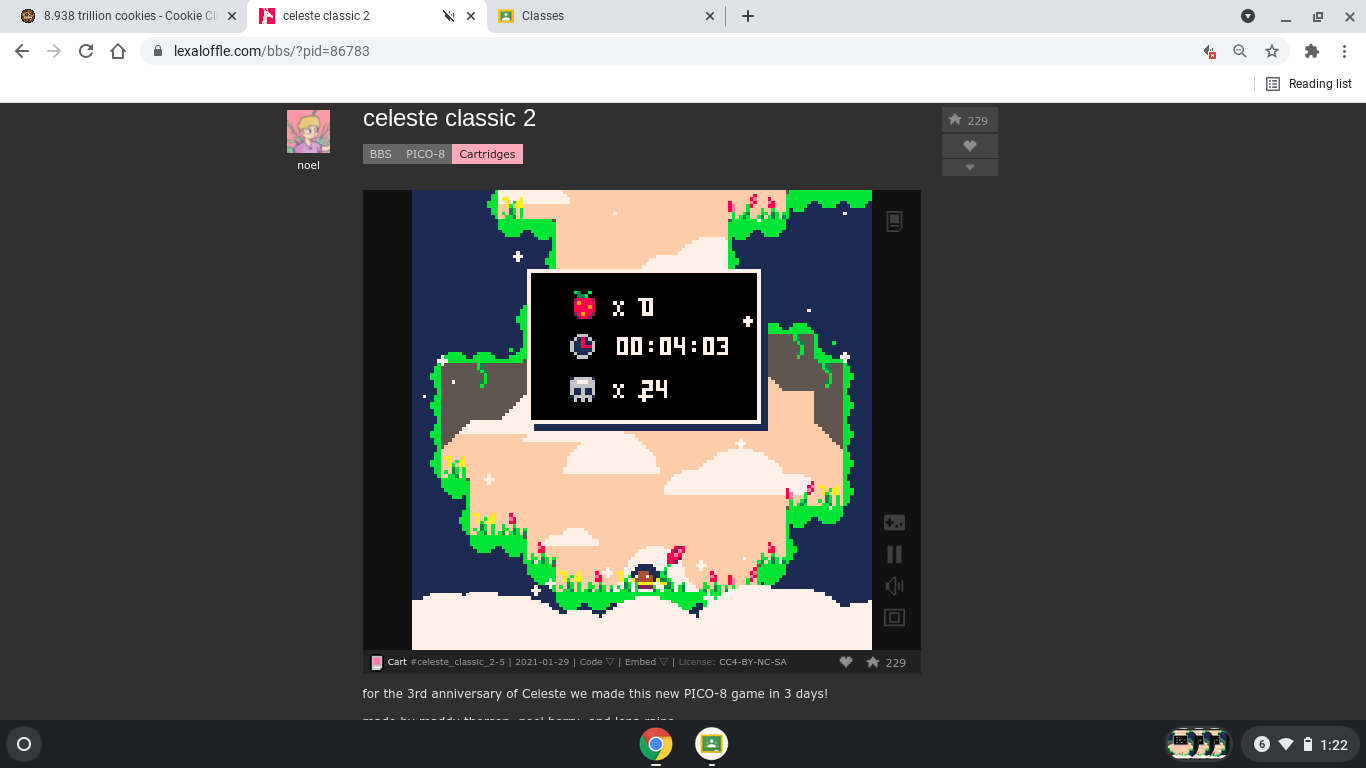
Task: Open the noel username link
Action: 308,165
